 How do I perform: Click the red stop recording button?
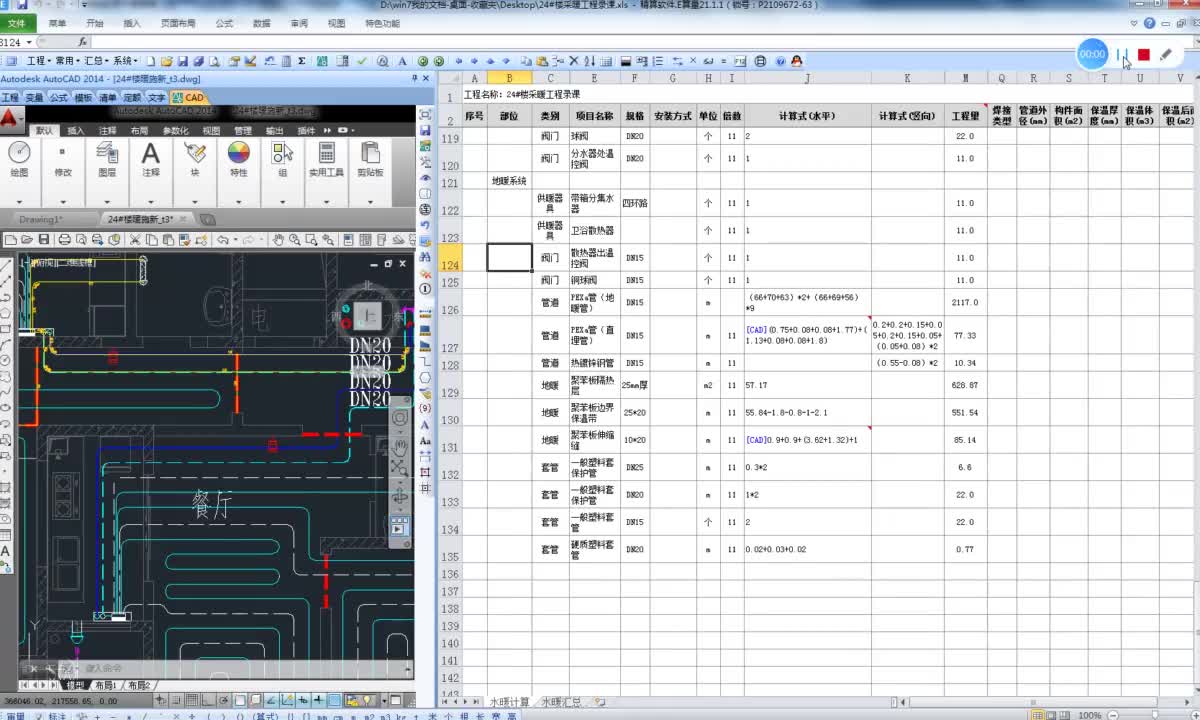tap(1144, 55)
